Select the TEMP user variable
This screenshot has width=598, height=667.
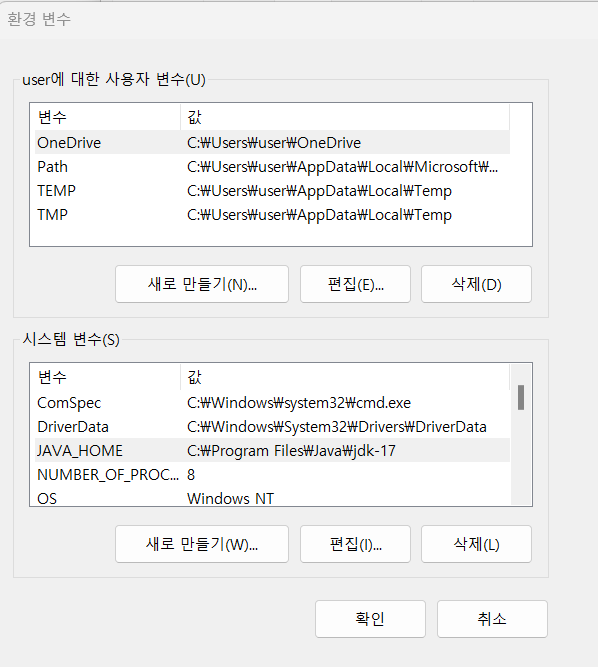pyautogui.click(x=272, y=191)
